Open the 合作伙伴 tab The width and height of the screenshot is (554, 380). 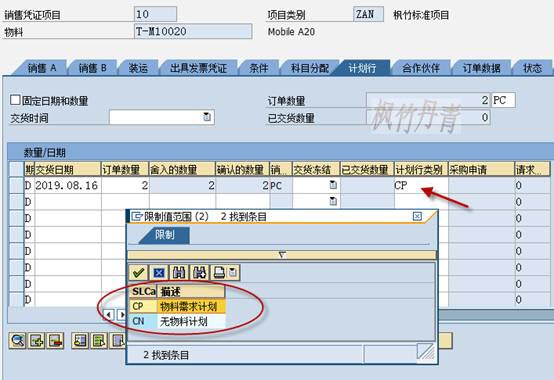(421, 68)
